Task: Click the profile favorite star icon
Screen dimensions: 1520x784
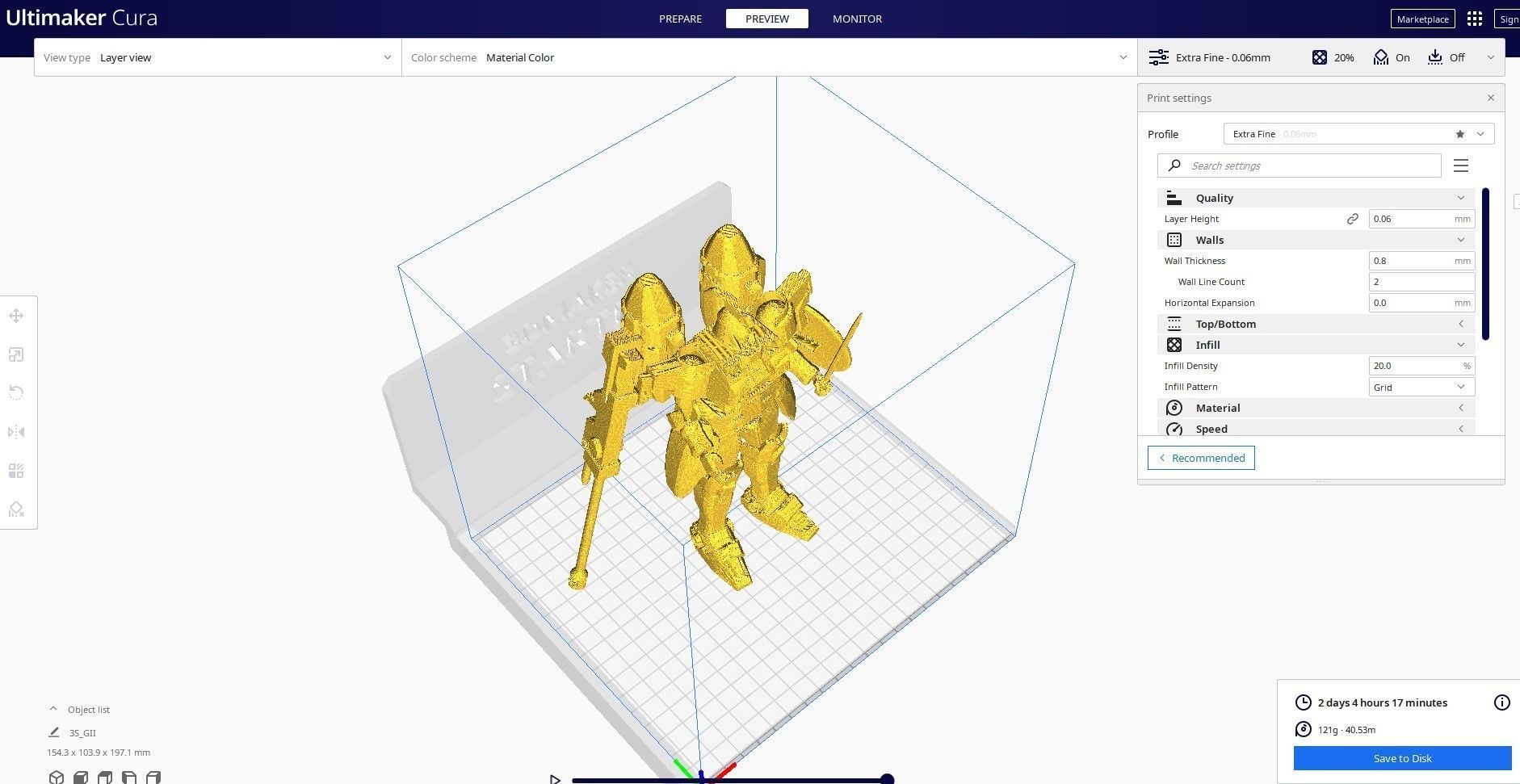Action: 1459,134
